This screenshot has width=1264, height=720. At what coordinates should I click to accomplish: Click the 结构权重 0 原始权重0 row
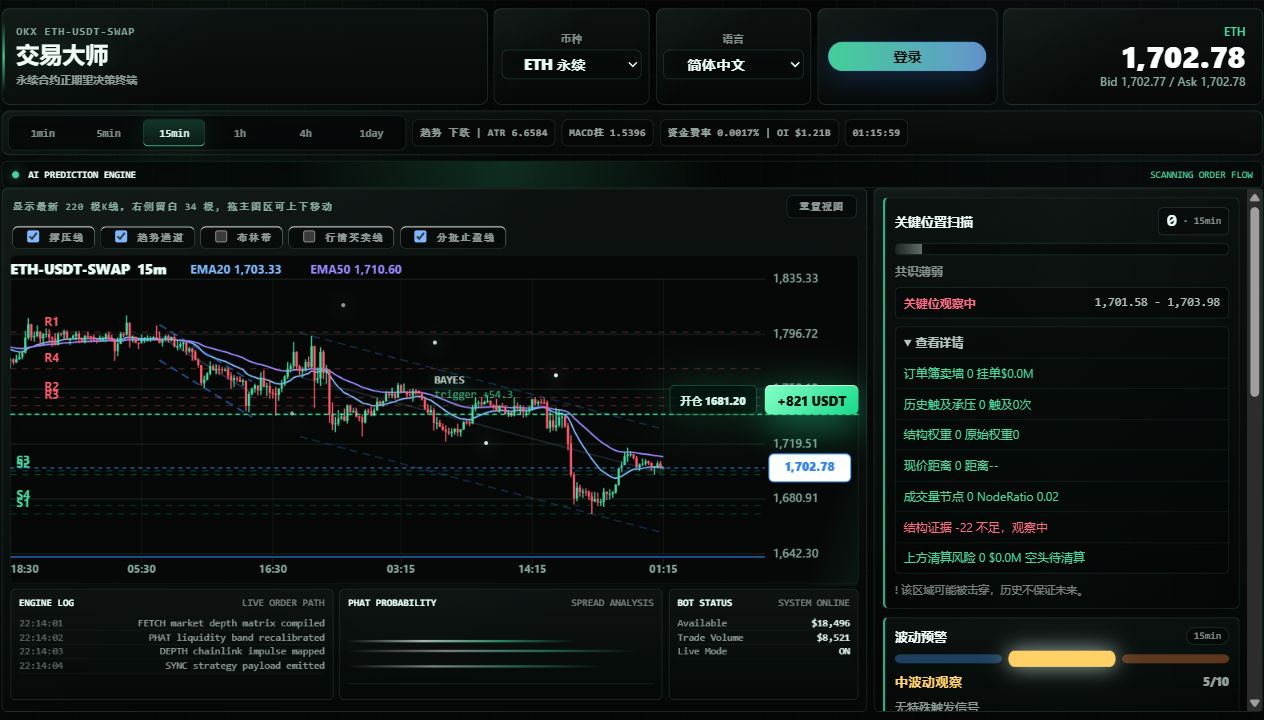pos(1062,435)
